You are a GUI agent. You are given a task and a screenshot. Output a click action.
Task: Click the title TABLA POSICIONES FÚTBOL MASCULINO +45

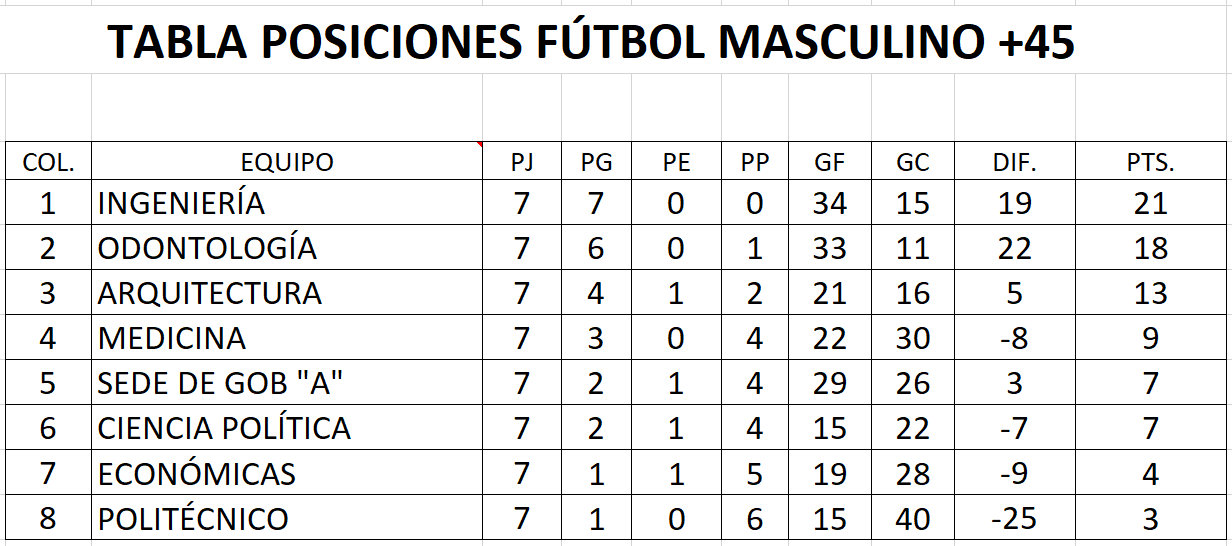[591, 42]
